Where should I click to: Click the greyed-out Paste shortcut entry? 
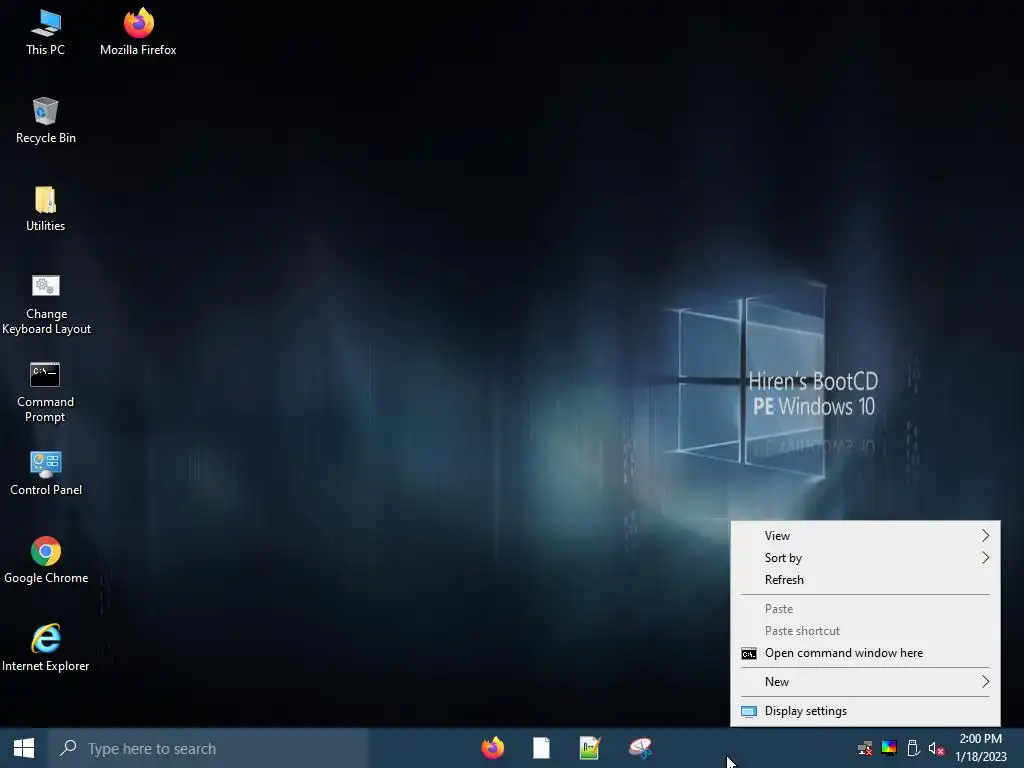pos(865,631)
